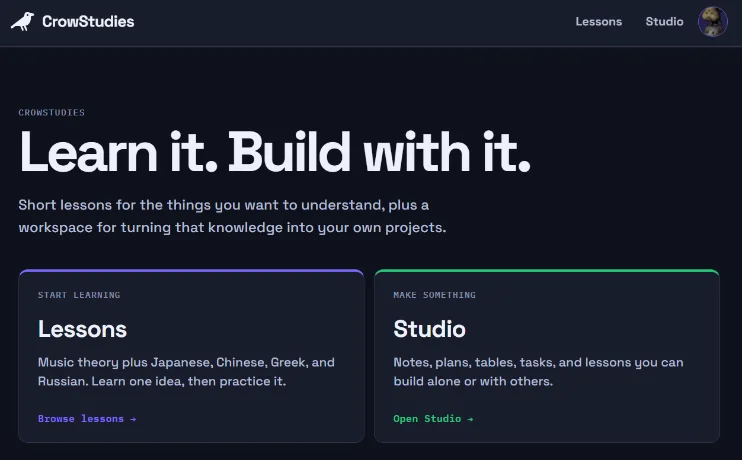
Task: Open the user profile avatar
Action: (713, 21)
